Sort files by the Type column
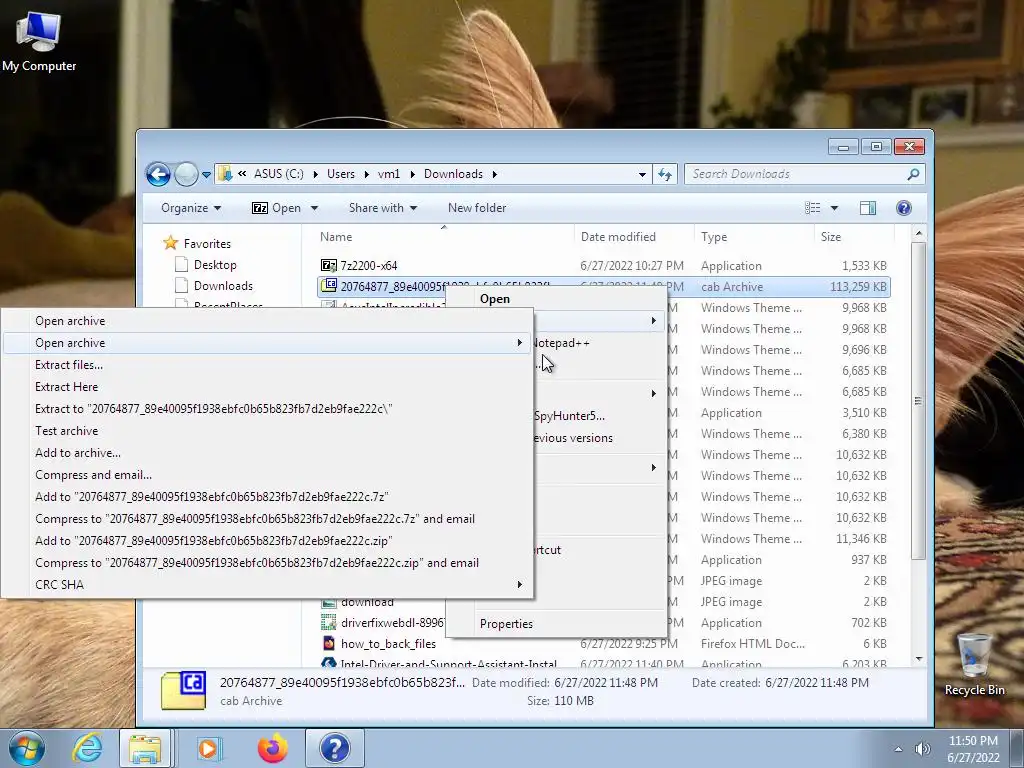1024x768 pixels. pyautogui.click(x=754, y=237)
